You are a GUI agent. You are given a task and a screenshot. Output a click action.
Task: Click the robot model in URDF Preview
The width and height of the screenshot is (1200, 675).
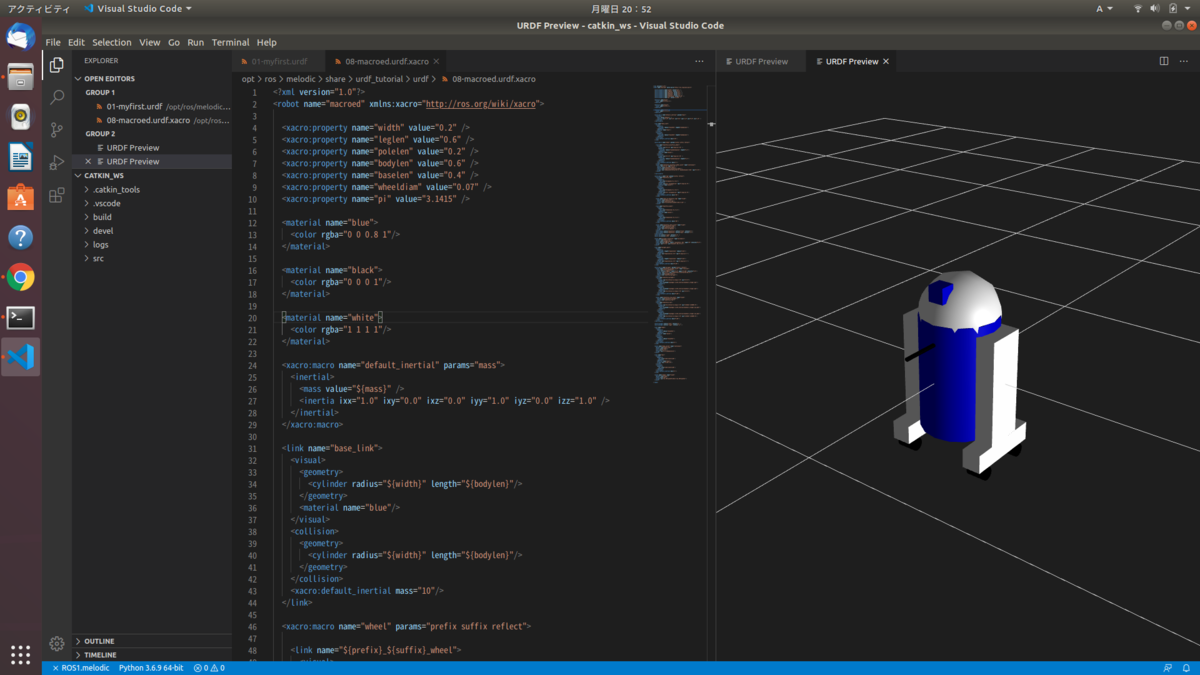[x=958, y=372]
